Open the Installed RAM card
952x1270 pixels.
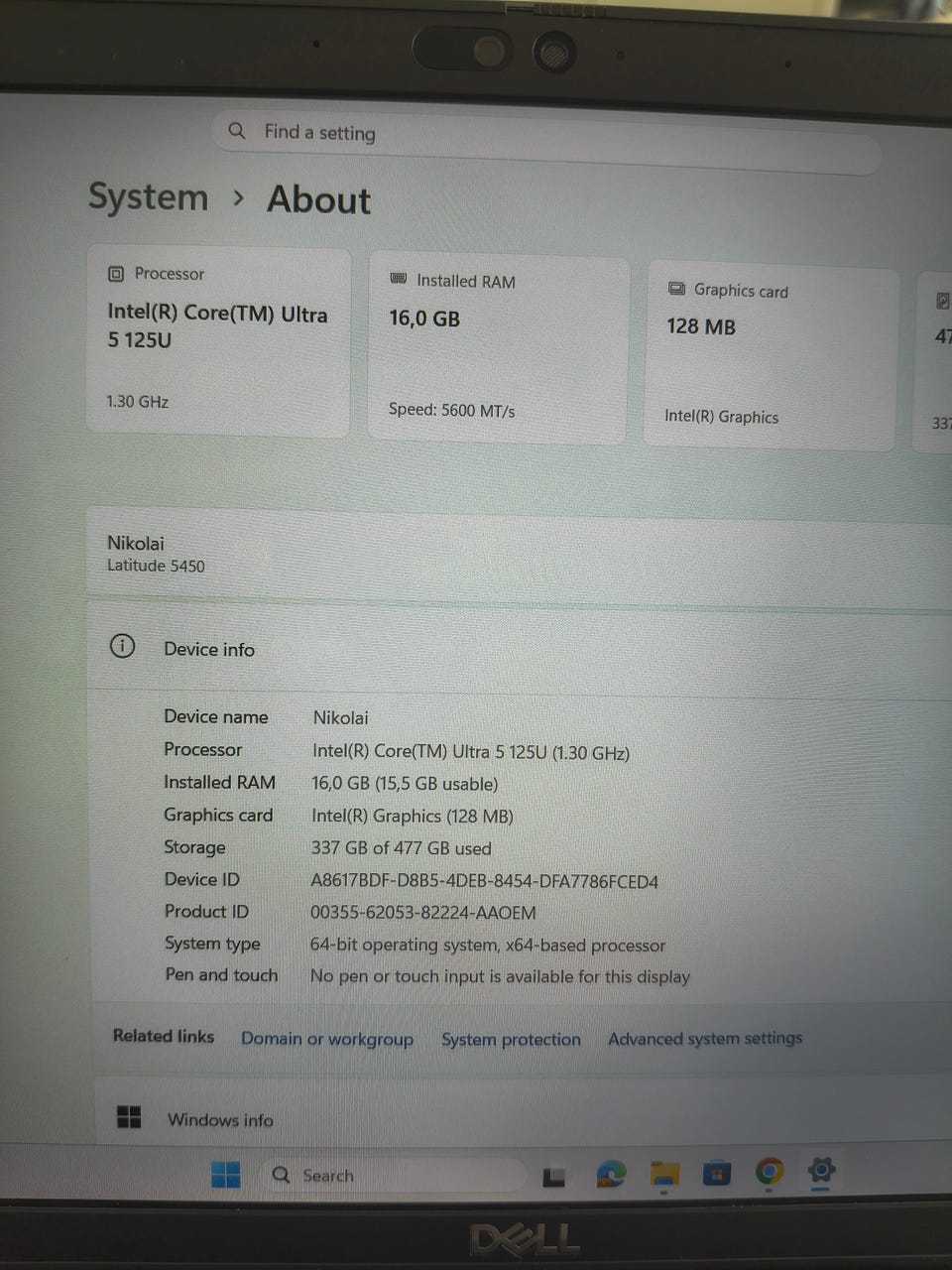(x=498, y=347)
